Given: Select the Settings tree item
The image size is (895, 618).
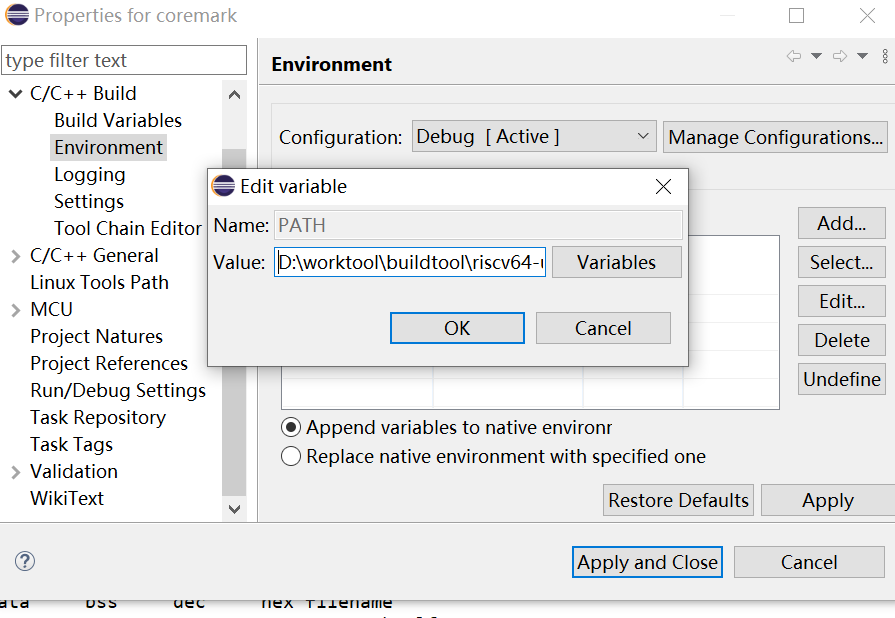Looking at the screenshot, I should pos(88,201).
